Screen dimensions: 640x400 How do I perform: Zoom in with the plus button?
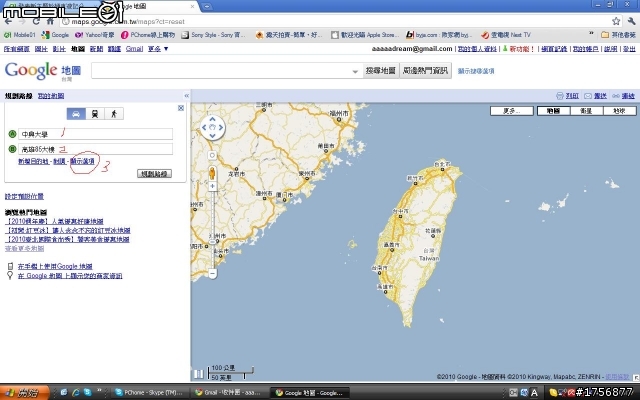pyautogui.click(x=212, y=186)
